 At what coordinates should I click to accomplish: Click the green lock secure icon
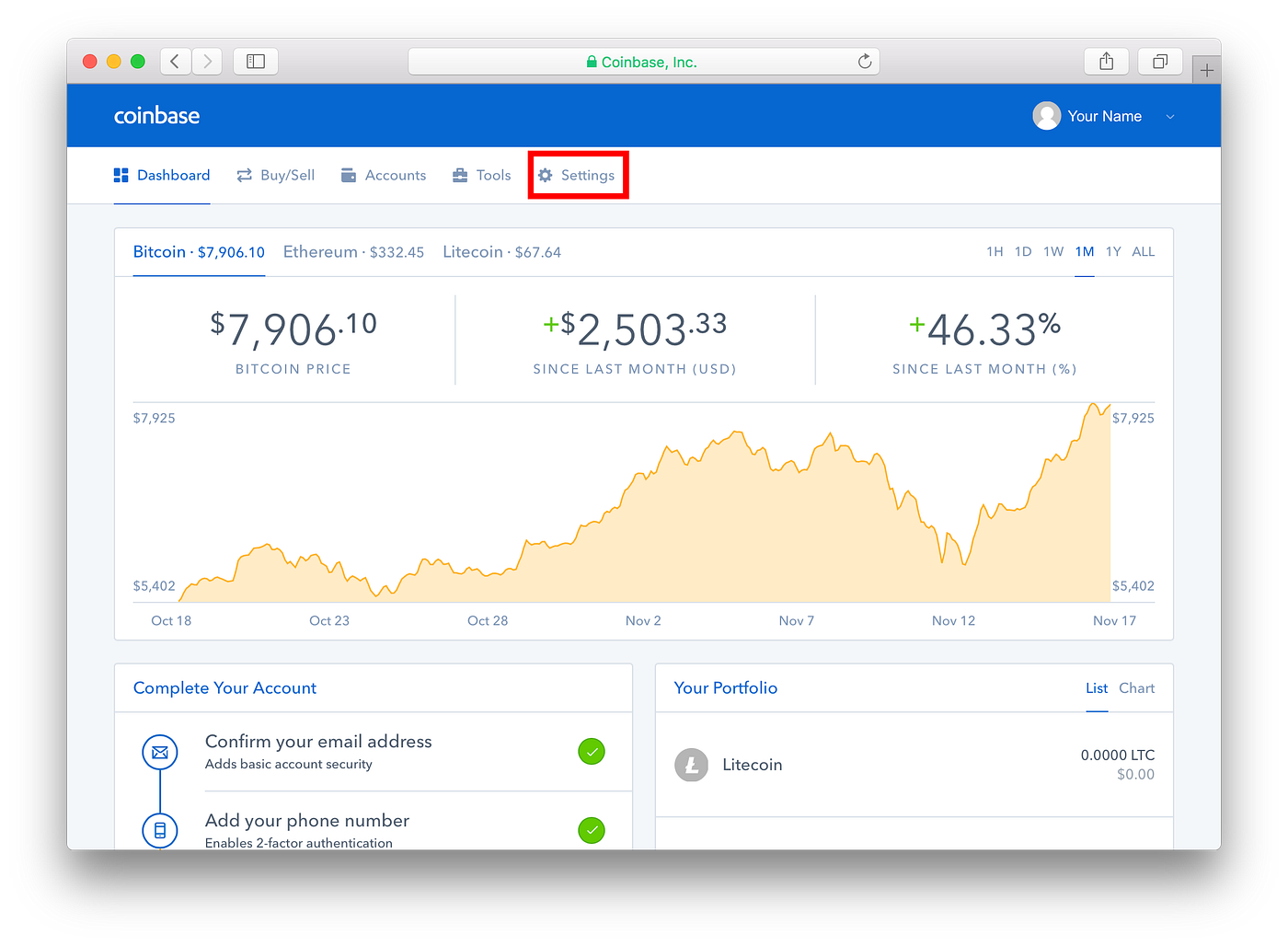click(x=592, y=62)
